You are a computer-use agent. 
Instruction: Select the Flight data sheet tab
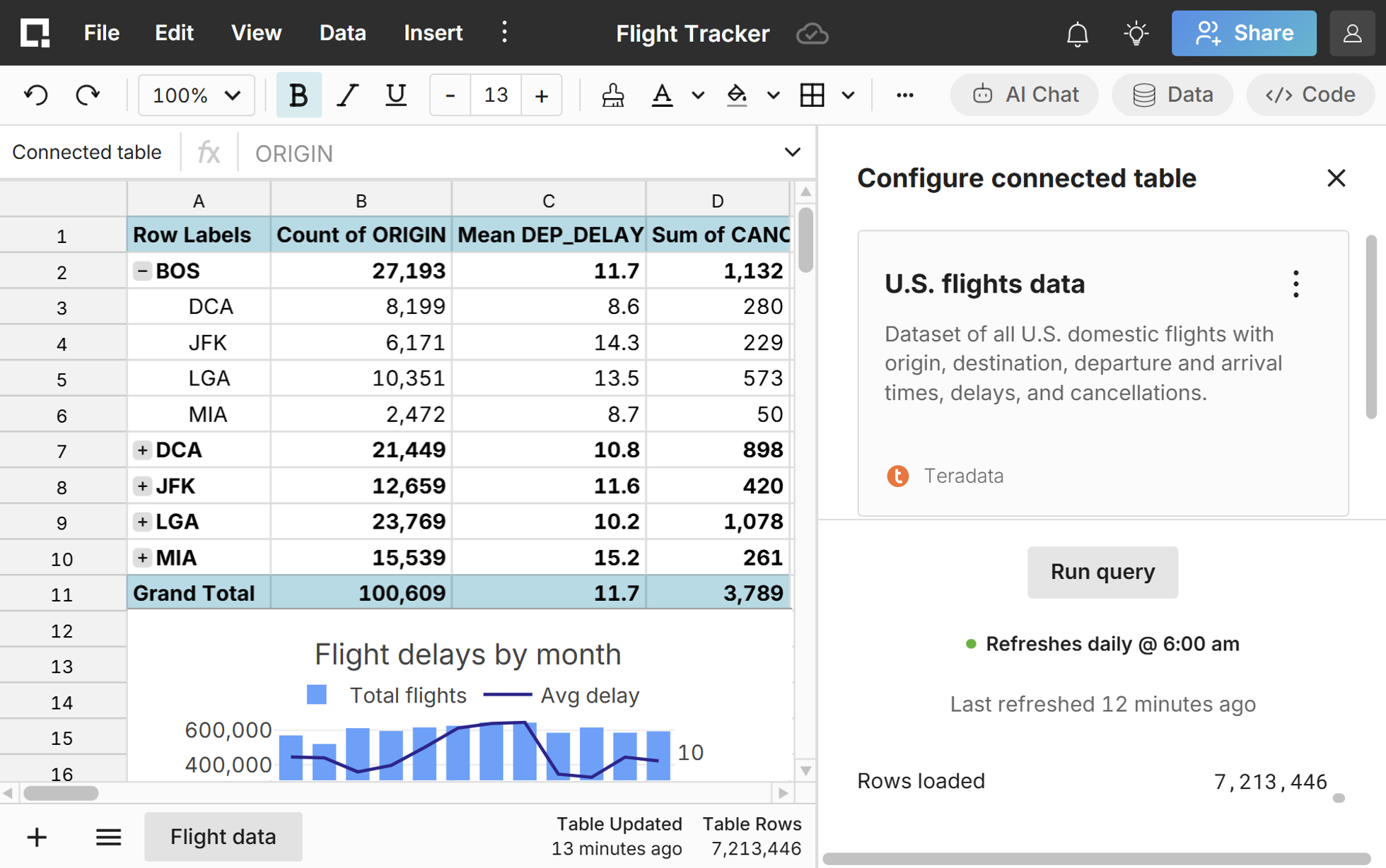click(x=223, y=837)
